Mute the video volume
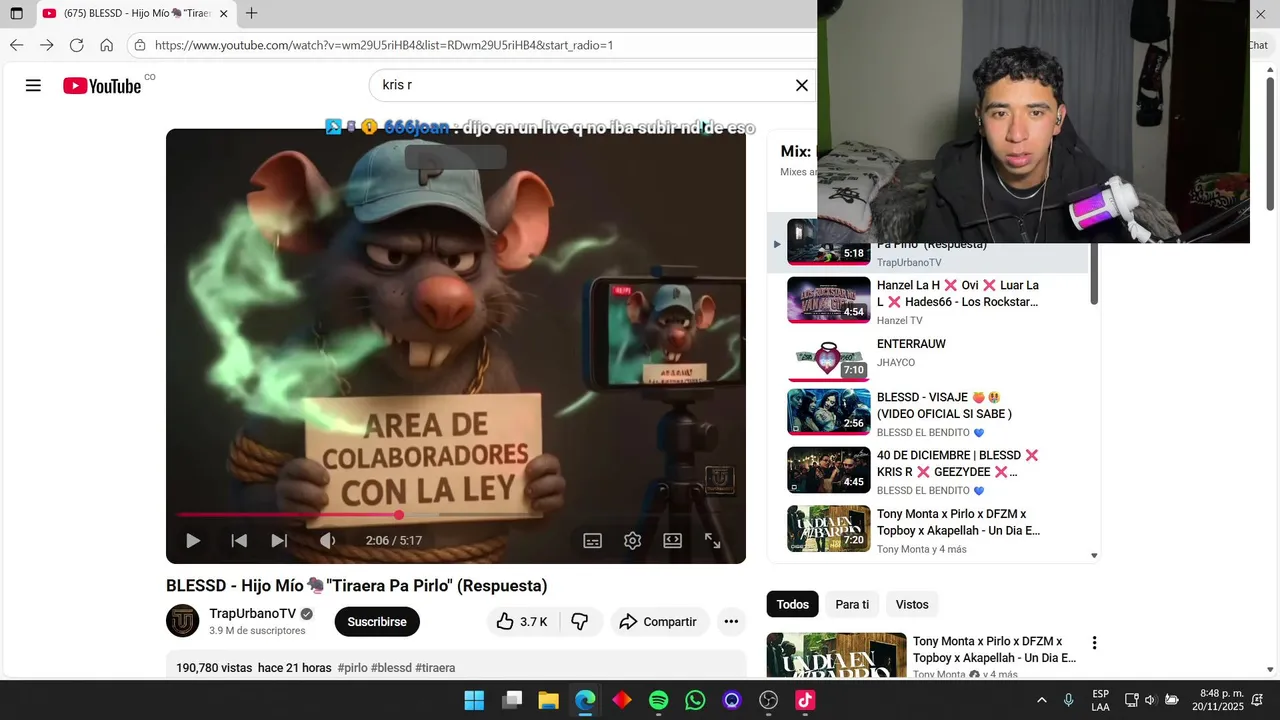Screen dimensions: 1280x720 [327, 541]
